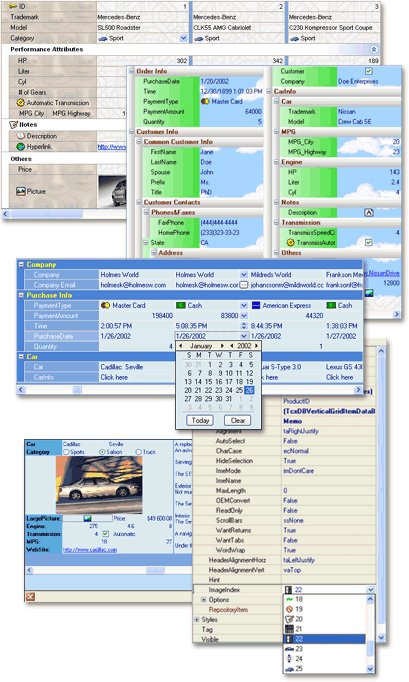This screenshot has height=682, width=409.
Task: Click the image icon in the LargePicture row
Action: [87, 518]
